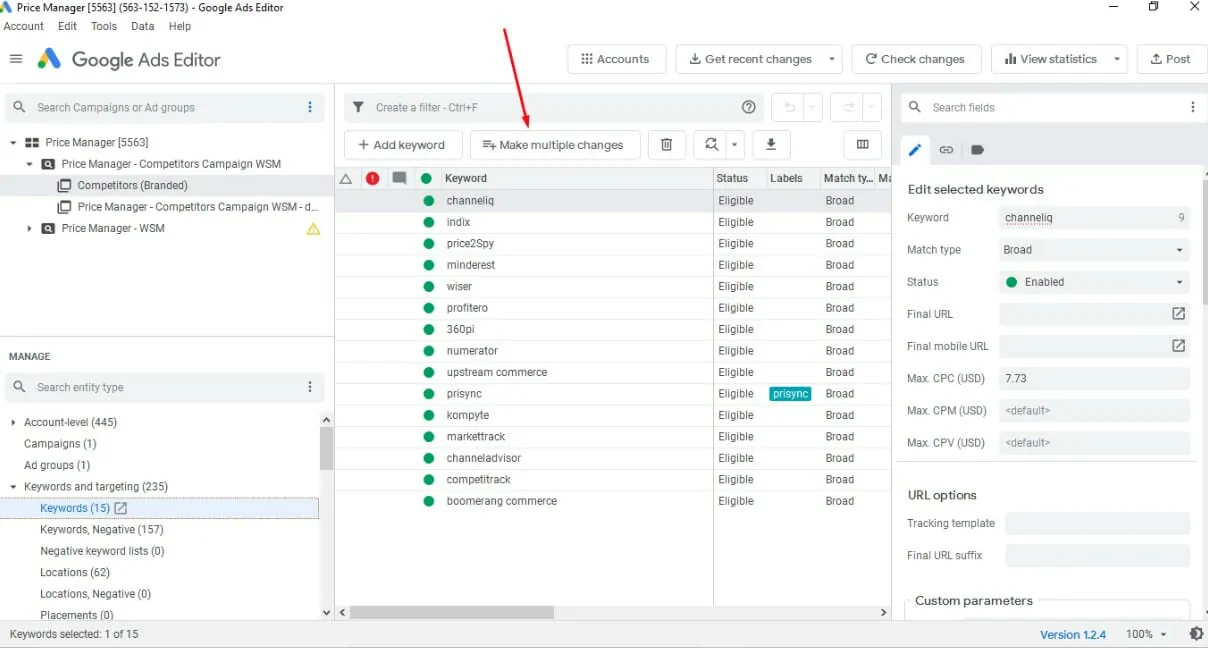Open filter help question mark icon
Image resolution: width=1208 pixels, height=648 pixels.
[749, 107]
